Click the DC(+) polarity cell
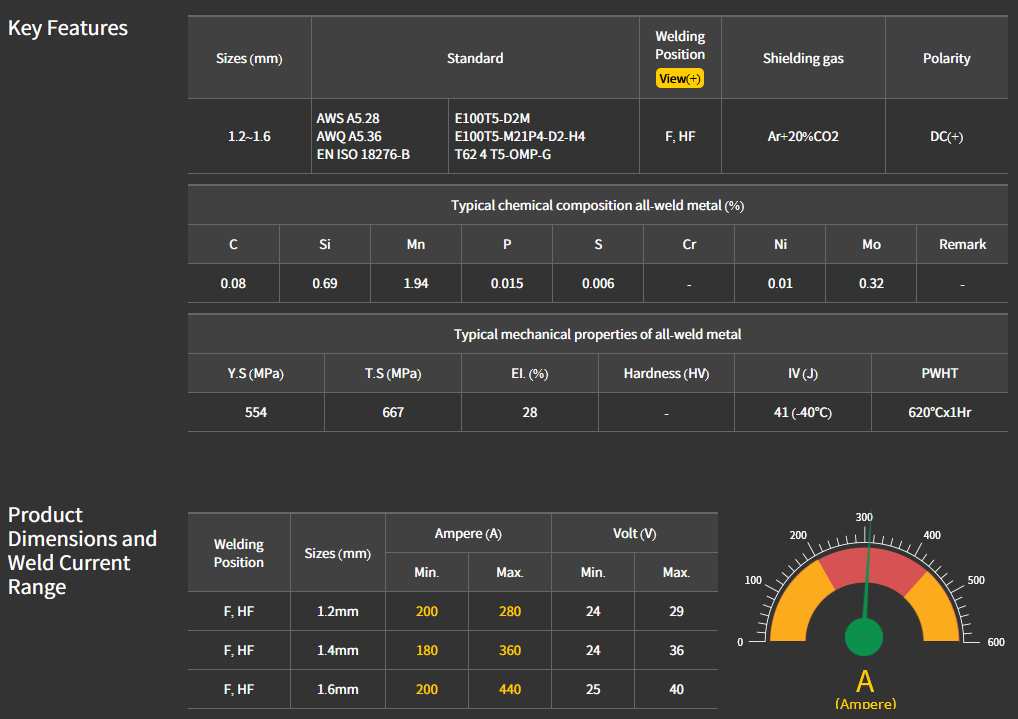Image resolution: width=1018 pixels, height=719 pixels. pyautogui.click(x=946, y=136)
